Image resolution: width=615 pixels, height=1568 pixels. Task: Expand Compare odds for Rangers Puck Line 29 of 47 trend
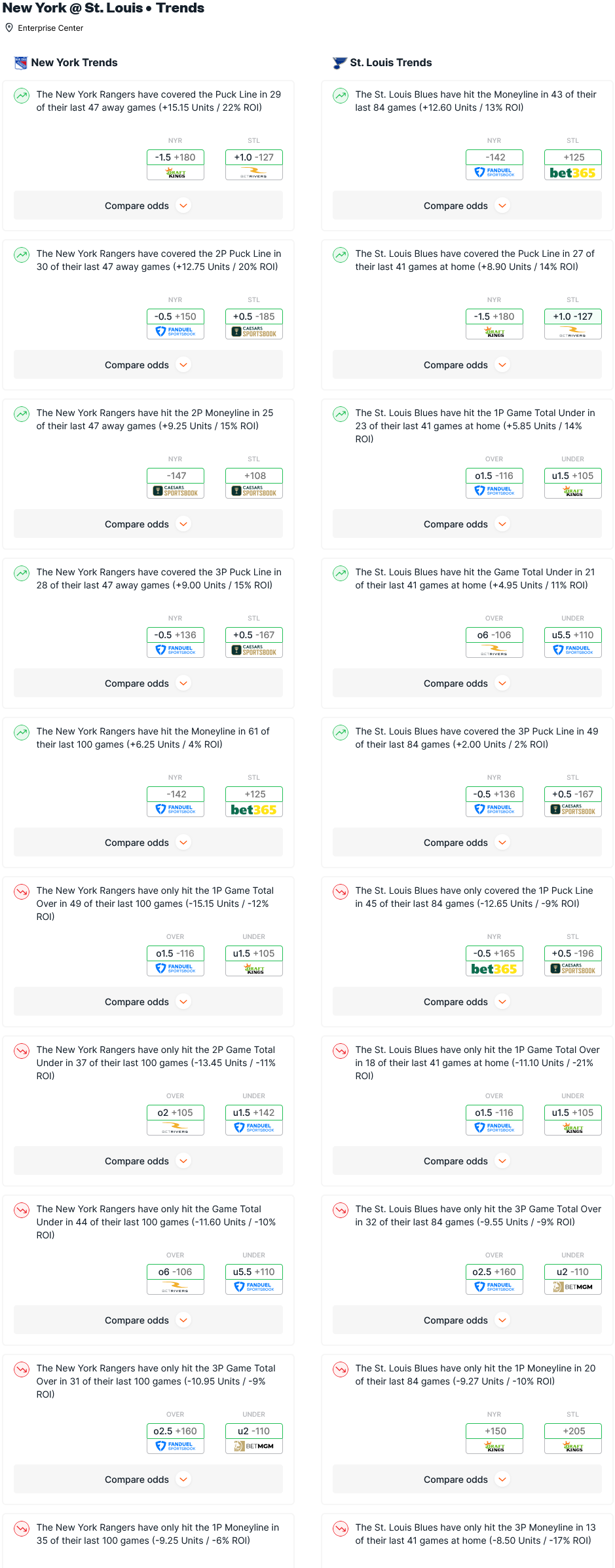[148, 206]
